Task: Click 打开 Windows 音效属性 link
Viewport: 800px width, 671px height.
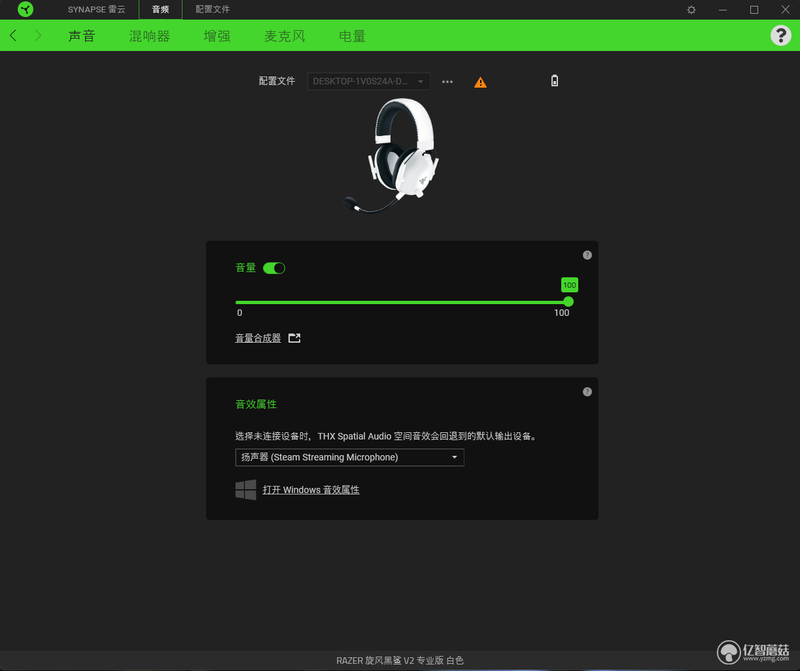Action: [311, 490]
